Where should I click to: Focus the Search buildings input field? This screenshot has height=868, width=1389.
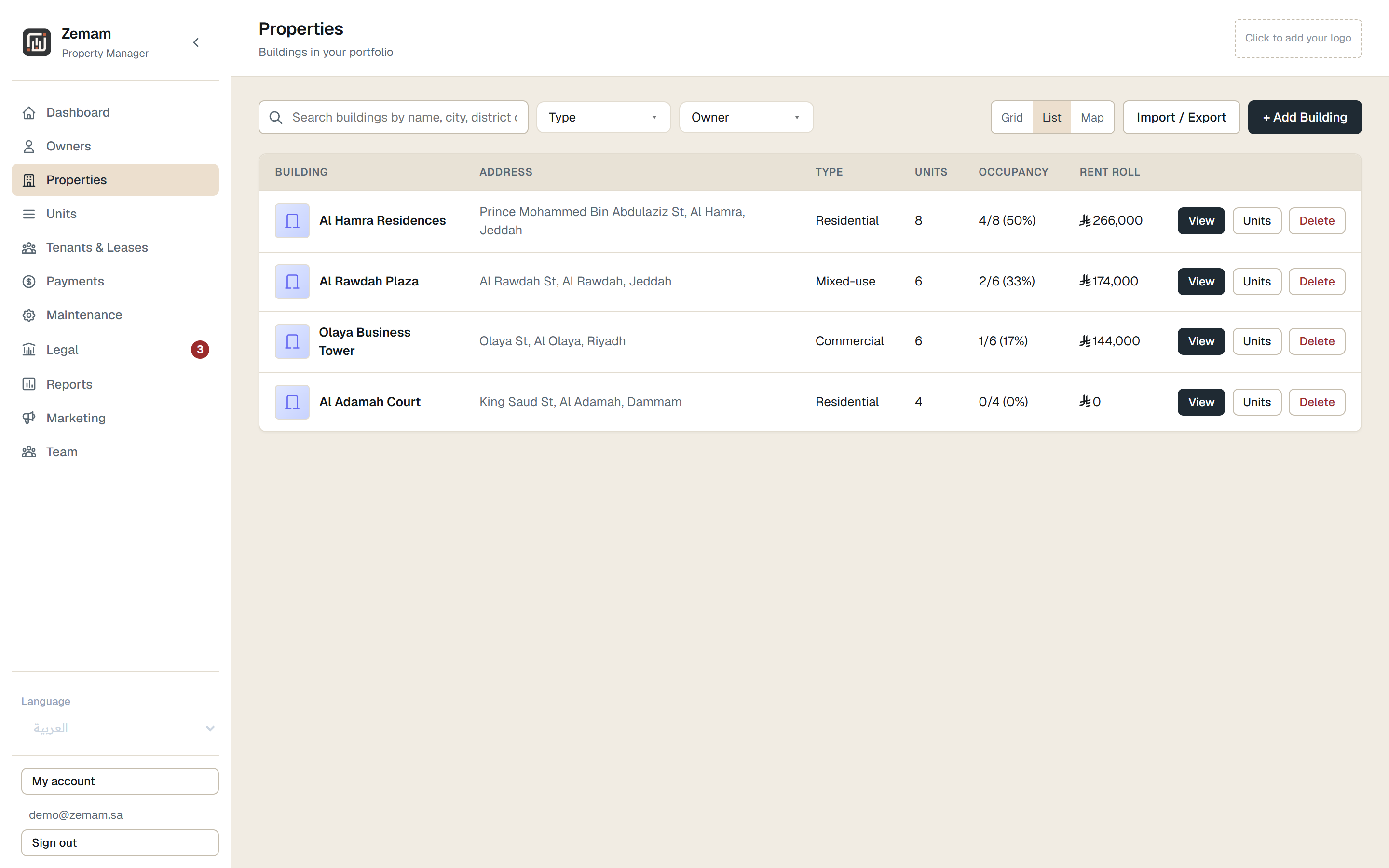(x=393, y=118)
